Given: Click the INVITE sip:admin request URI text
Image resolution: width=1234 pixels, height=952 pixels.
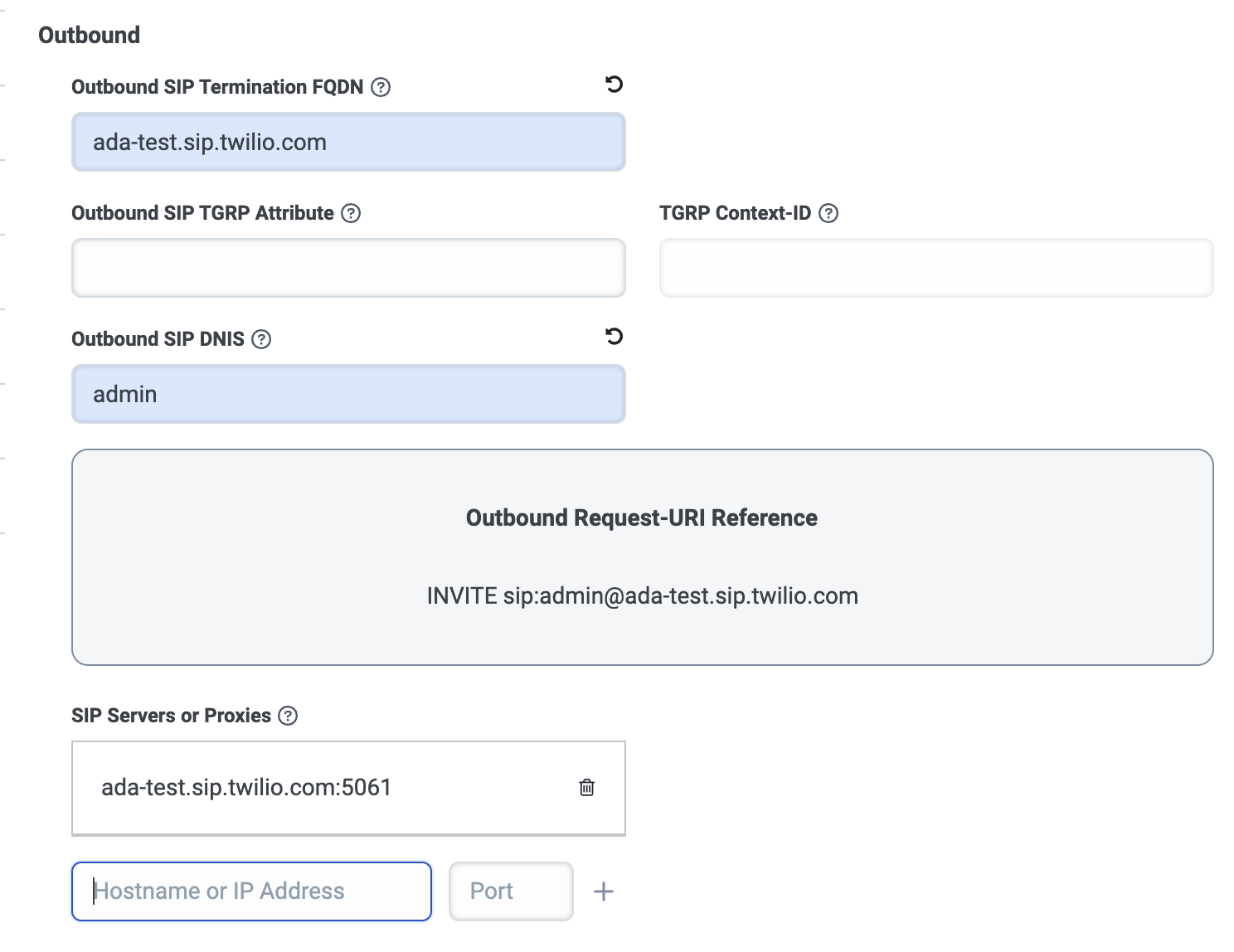Looking at the screenshot, I should (642, 596).
